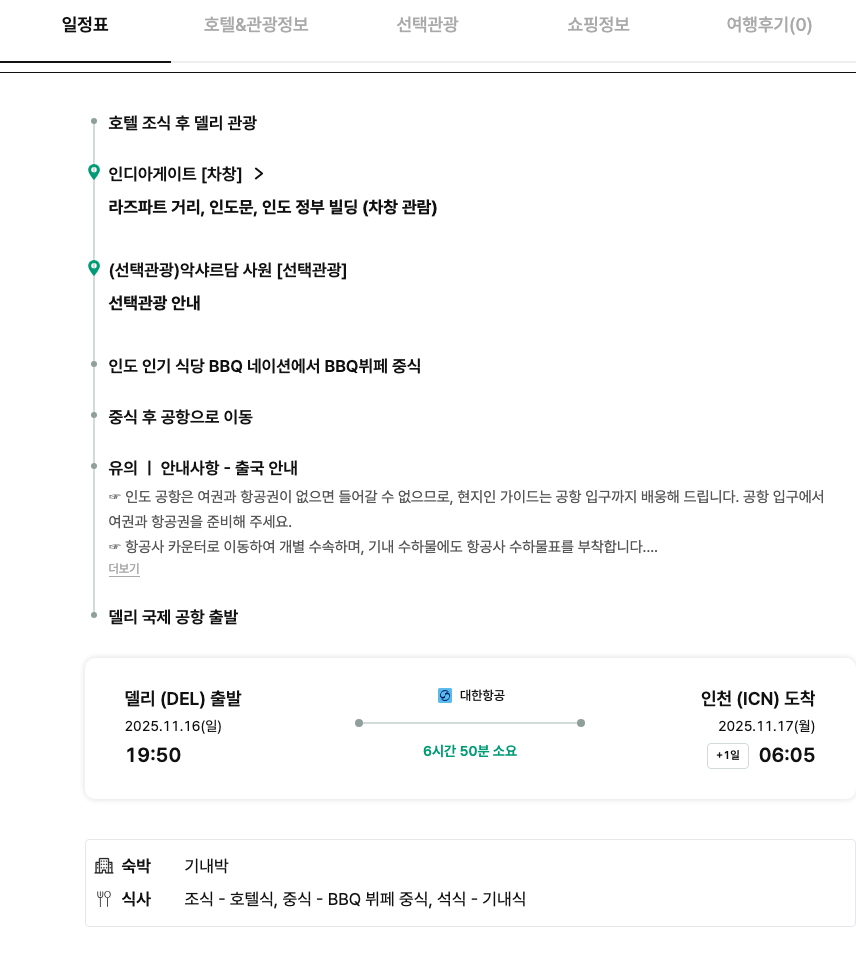Switch to the 선택관광 tab
856x968 pixels.
point(427,26)
